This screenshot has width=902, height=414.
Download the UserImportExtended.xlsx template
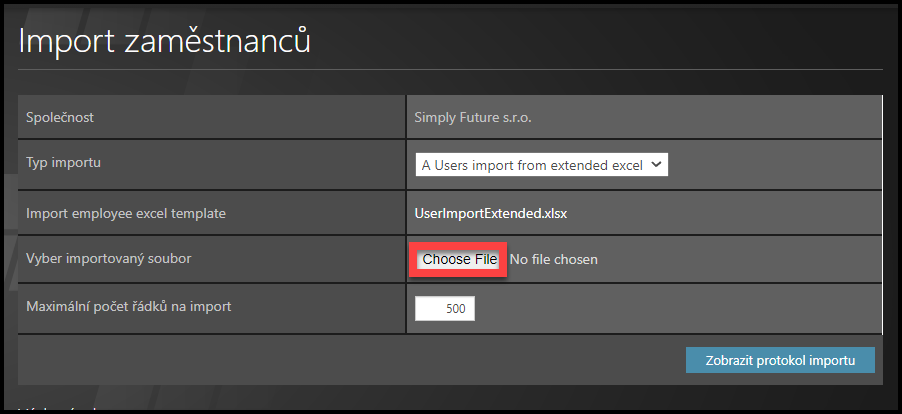click(x=491, y=212)
